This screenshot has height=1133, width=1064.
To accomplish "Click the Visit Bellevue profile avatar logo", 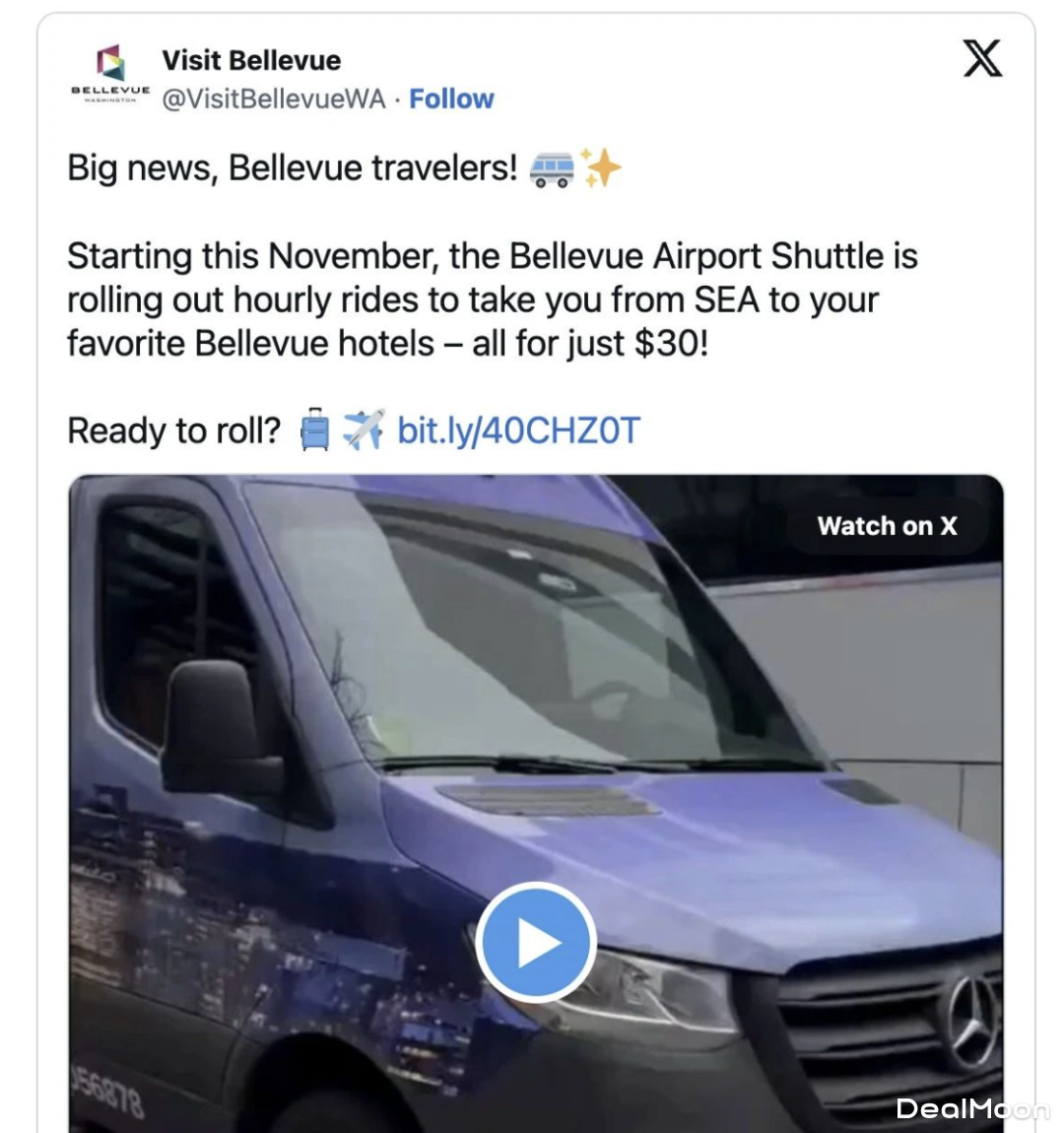I will (110, 73).
